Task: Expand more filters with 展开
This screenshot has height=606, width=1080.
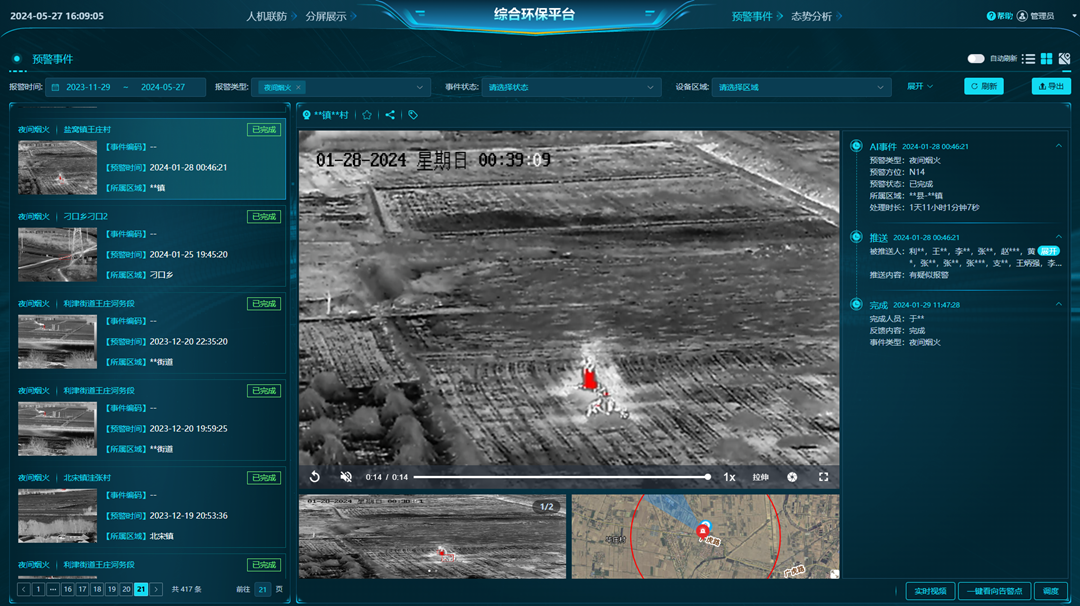Action: click(x=920, y=87)
